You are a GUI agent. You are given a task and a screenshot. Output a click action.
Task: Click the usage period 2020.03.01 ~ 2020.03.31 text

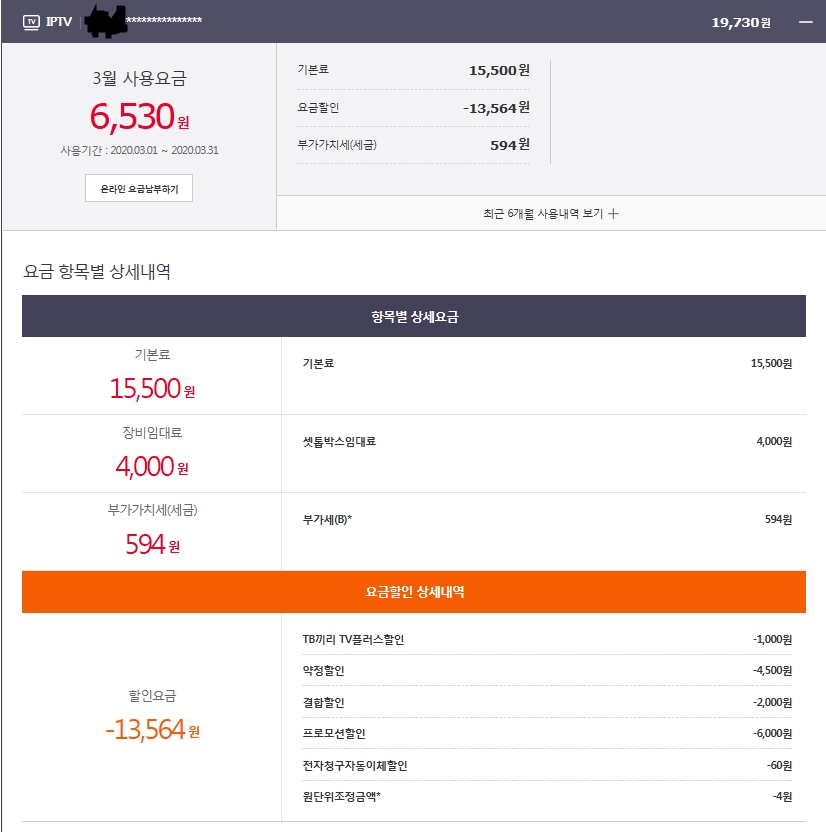pos(138,151)
